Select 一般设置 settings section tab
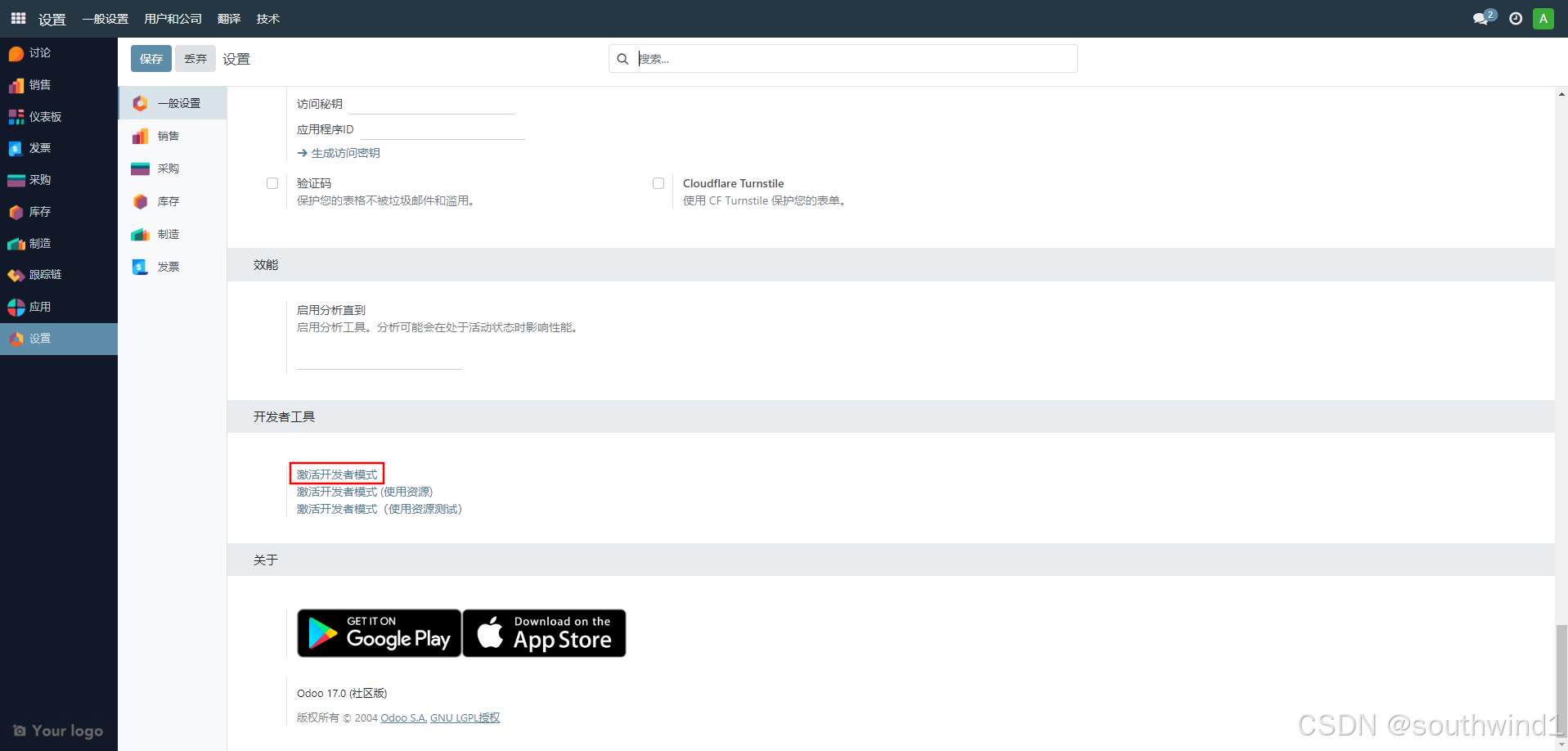 pyautogui.click(x=173, y=103)
